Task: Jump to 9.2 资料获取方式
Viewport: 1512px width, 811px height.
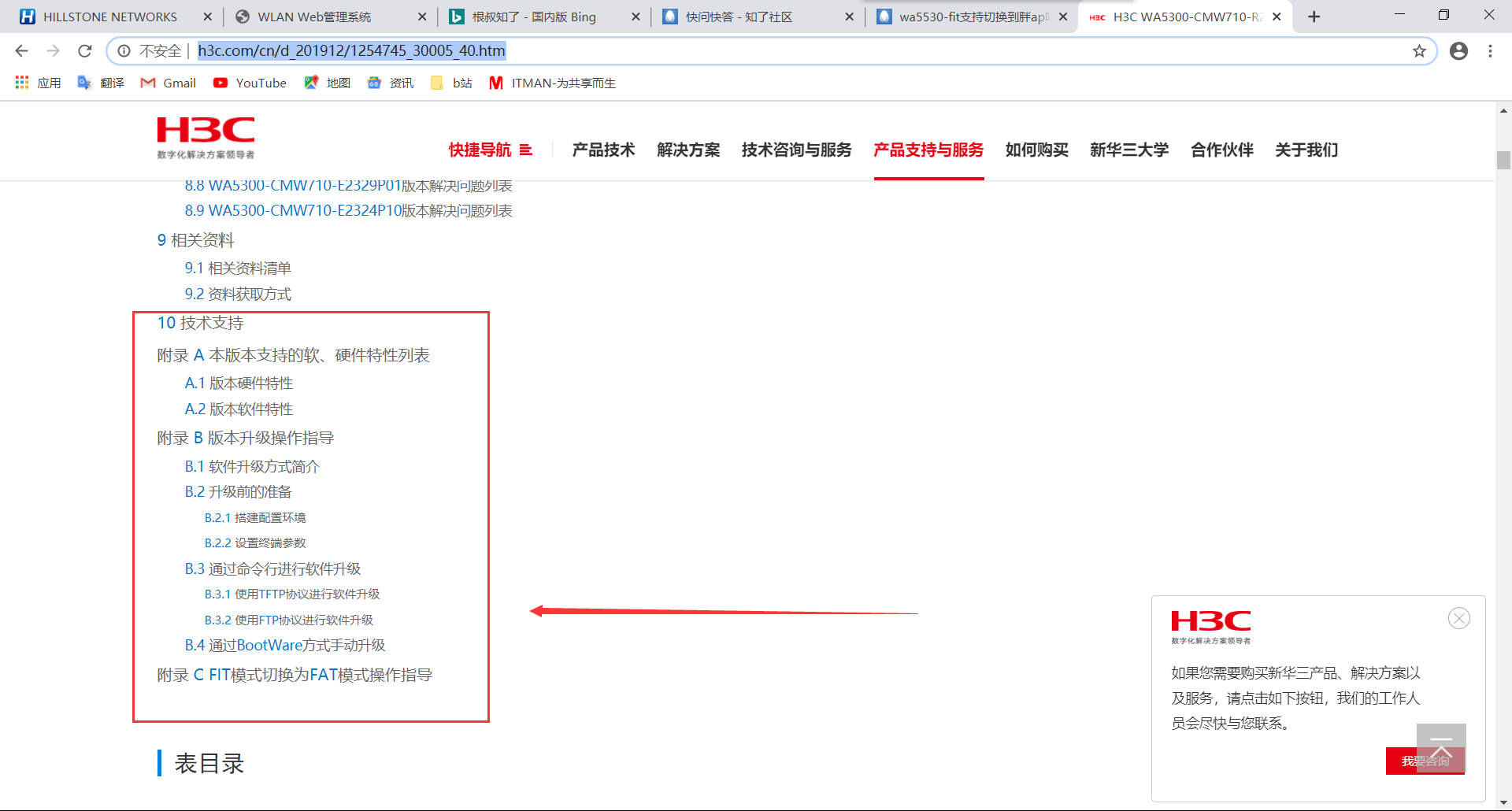Action: [x=238, y=294]
